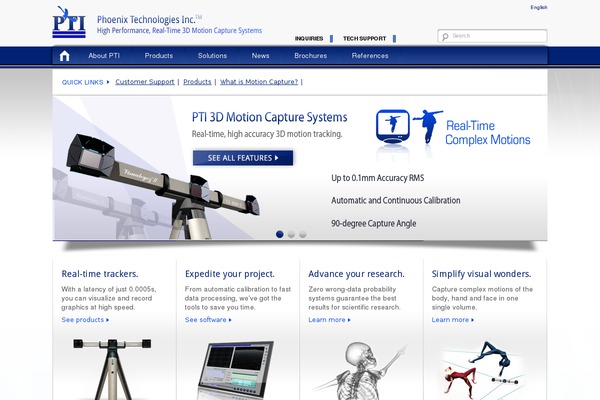The height and width of the screenshot is (400, 600).
Task: Click the tripod tracker product image
Action: [x=112, y=369]
